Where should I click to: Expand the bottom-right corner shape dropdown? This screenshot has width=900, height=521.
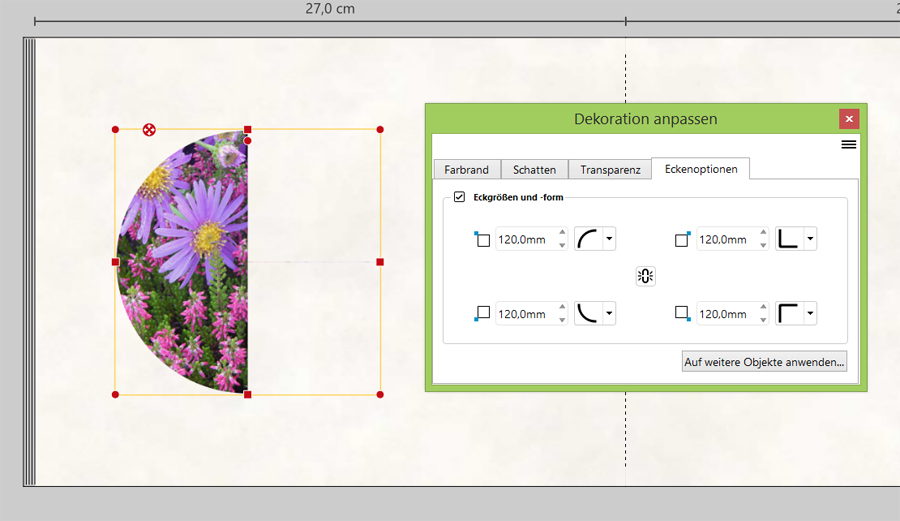pyautogui.click(x=809, y=314)
